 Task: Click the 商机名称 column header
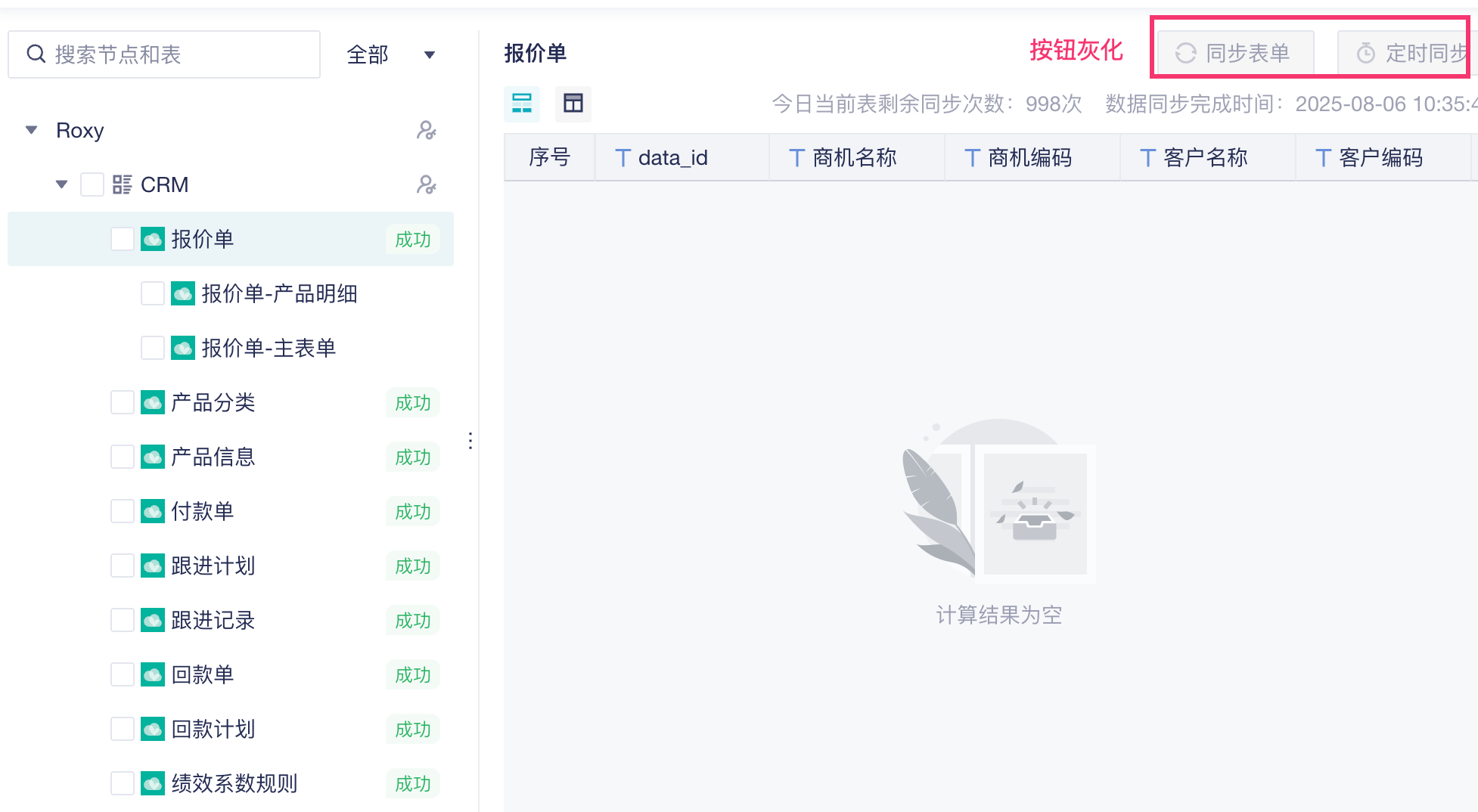point(858,157)
